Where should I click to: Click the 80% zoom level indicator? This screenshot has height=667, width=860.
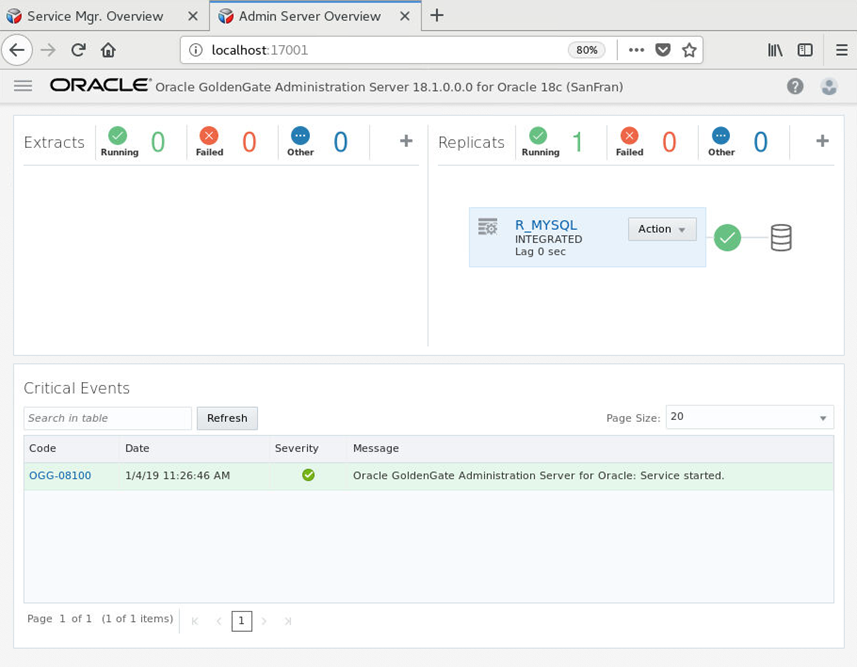tap(586, 50)
